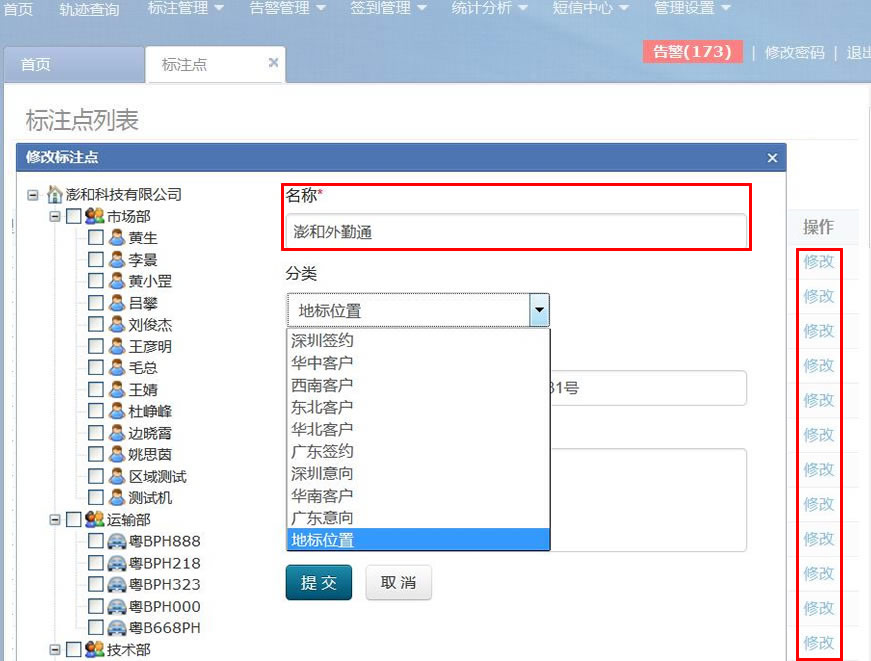871x661 pixels.
Task: Collapse the 市场部 tree branch
Action: coord(55,216)
